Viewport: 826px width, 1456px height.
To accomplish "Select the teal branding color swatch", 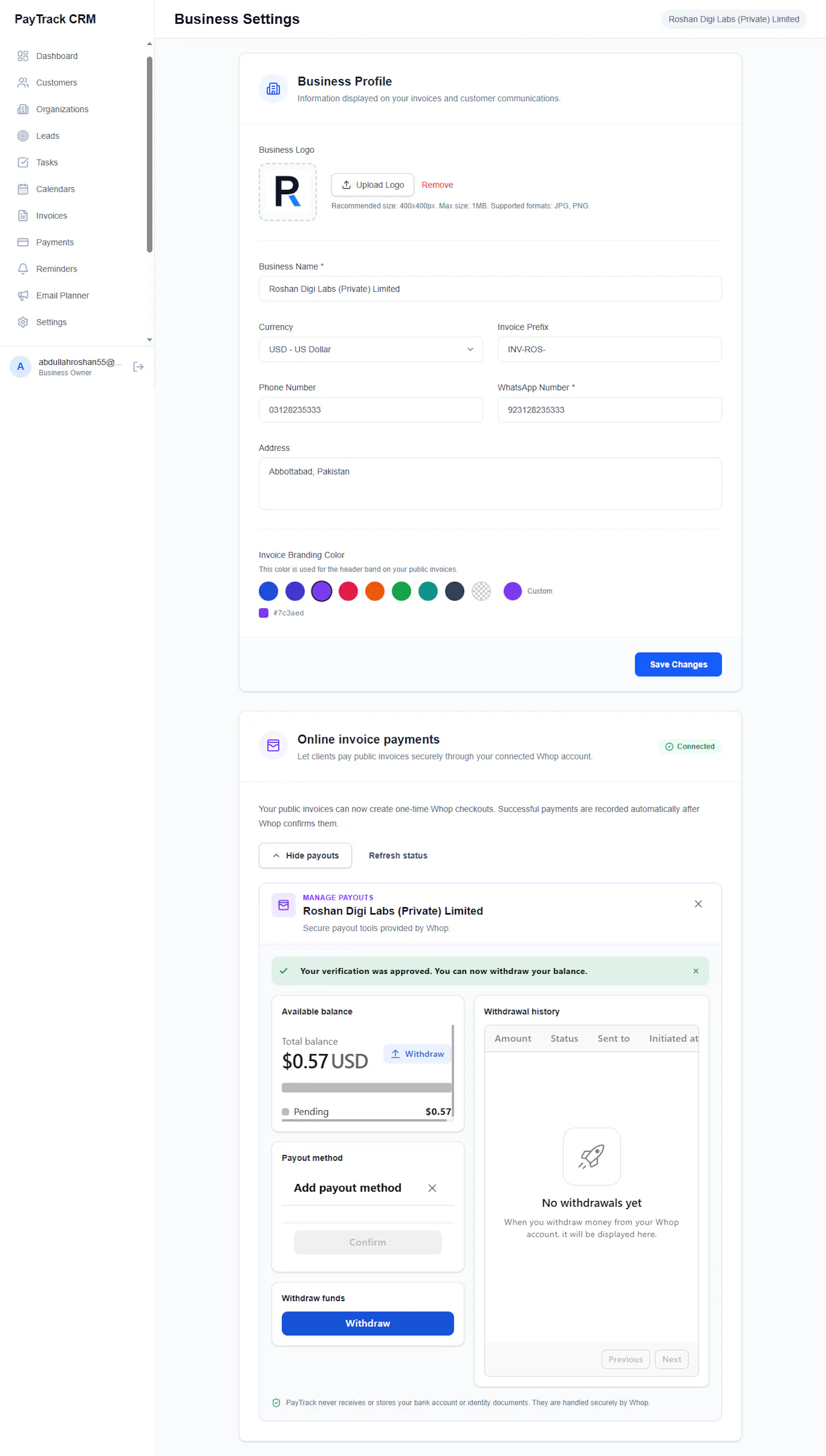I will pos(428,591).
